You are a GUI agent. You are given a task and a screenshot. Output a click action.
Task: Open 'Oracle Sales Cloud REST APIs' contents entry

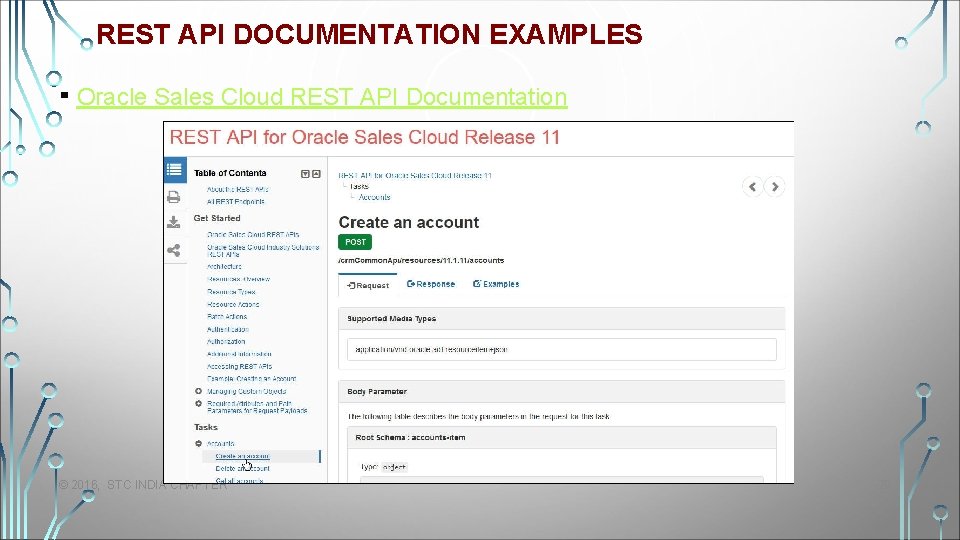click(x=253, y=234)
